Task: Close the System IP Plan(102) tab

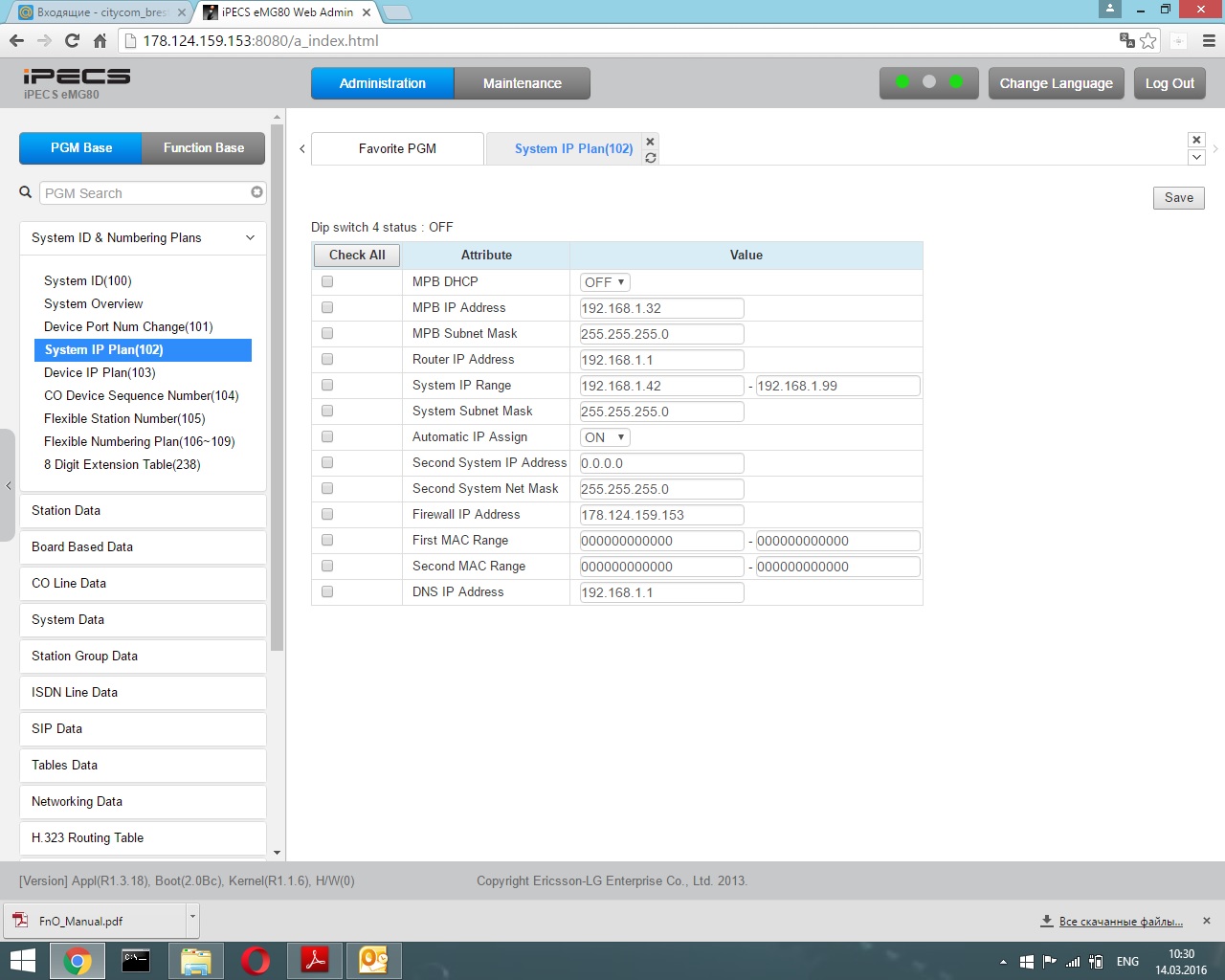Action: [651, 142]
